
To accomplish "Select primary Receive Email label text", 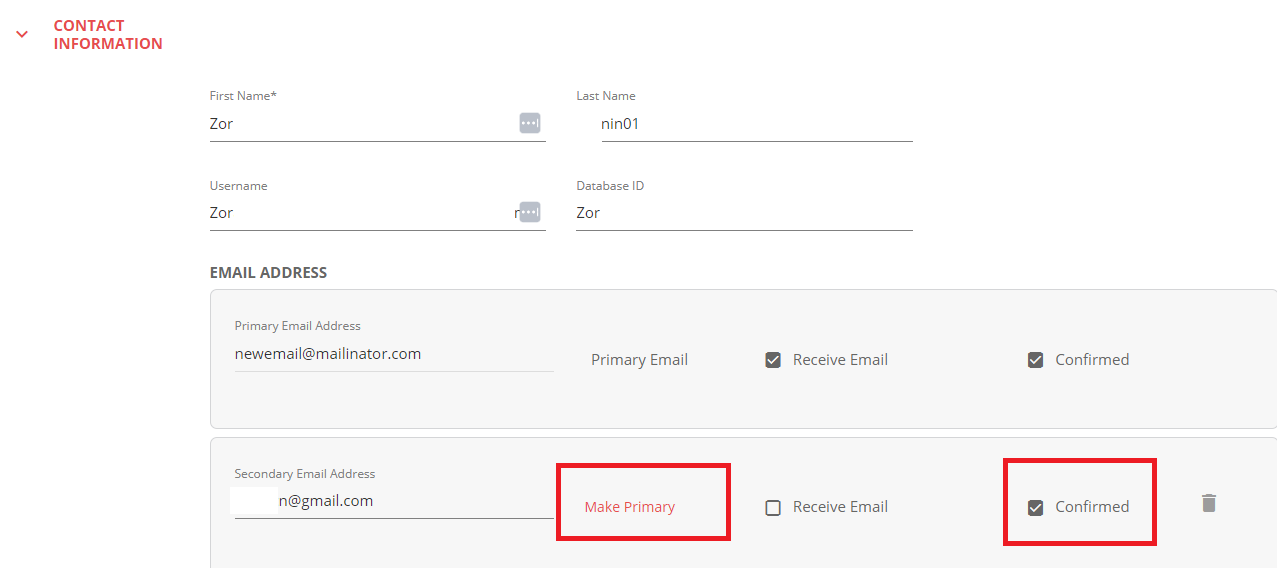I will pos(840,360).
